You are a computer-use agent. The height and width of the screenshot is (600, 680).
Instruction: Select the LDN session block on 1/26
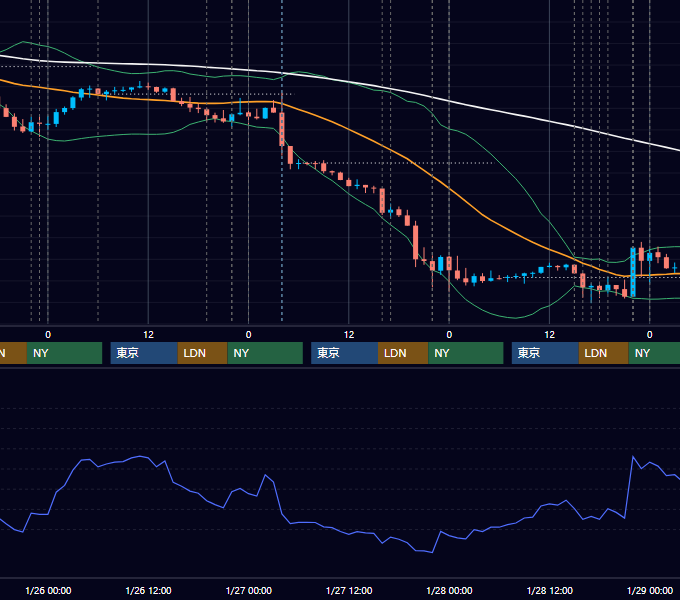tap(203, 353)
